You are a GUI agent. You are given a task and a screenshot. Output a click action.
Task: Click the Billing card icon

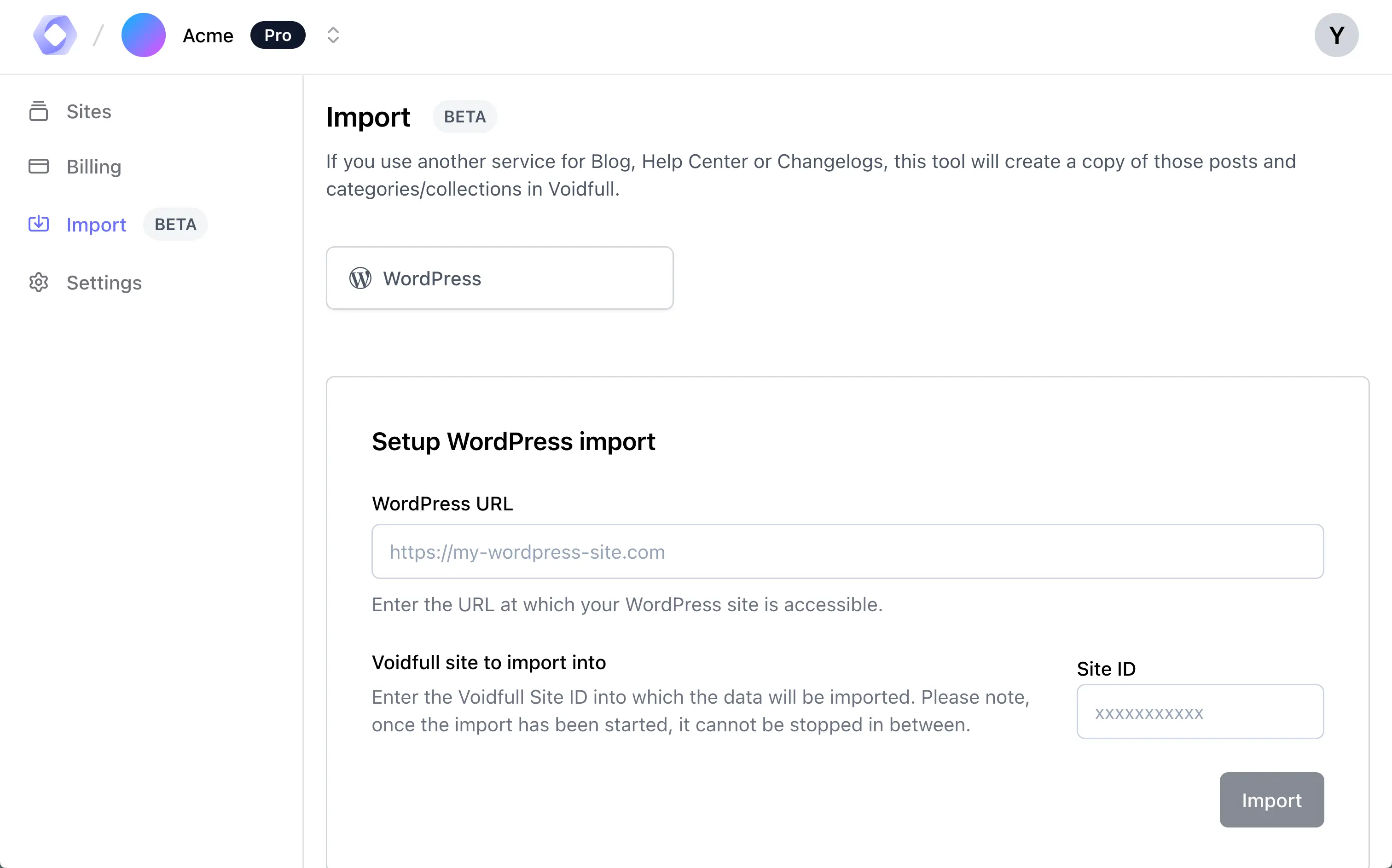click(38, 166)
